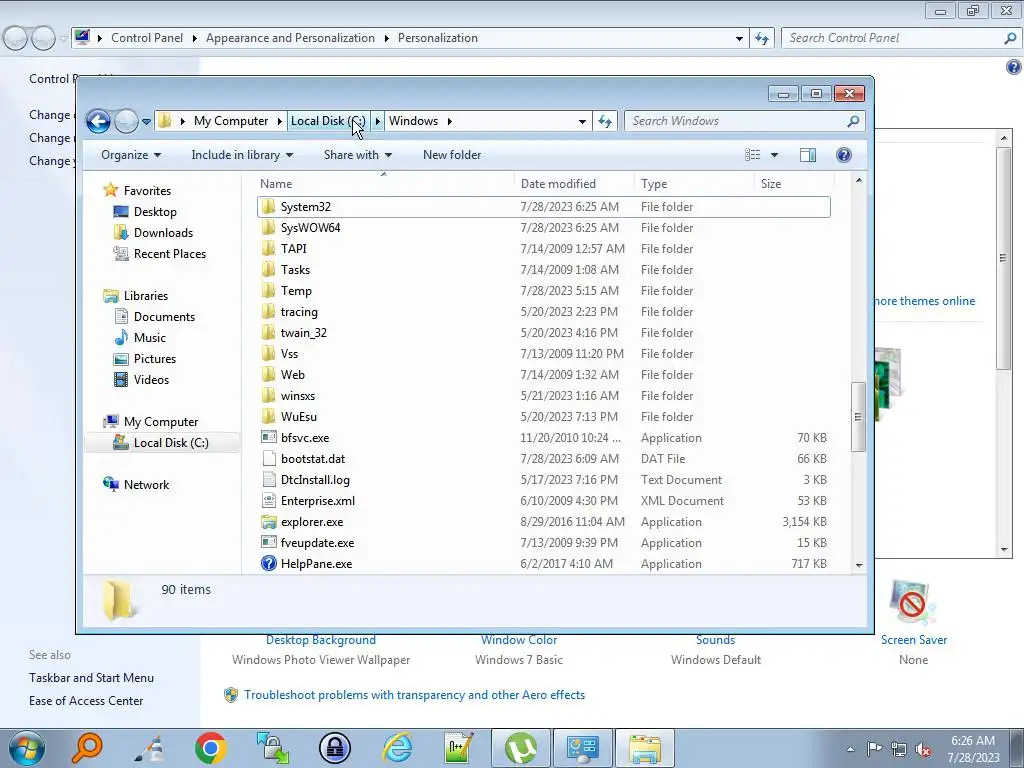Open Downloads in Favorites
Viewport: 1024px width, 768px height.
tap(163, 232)
